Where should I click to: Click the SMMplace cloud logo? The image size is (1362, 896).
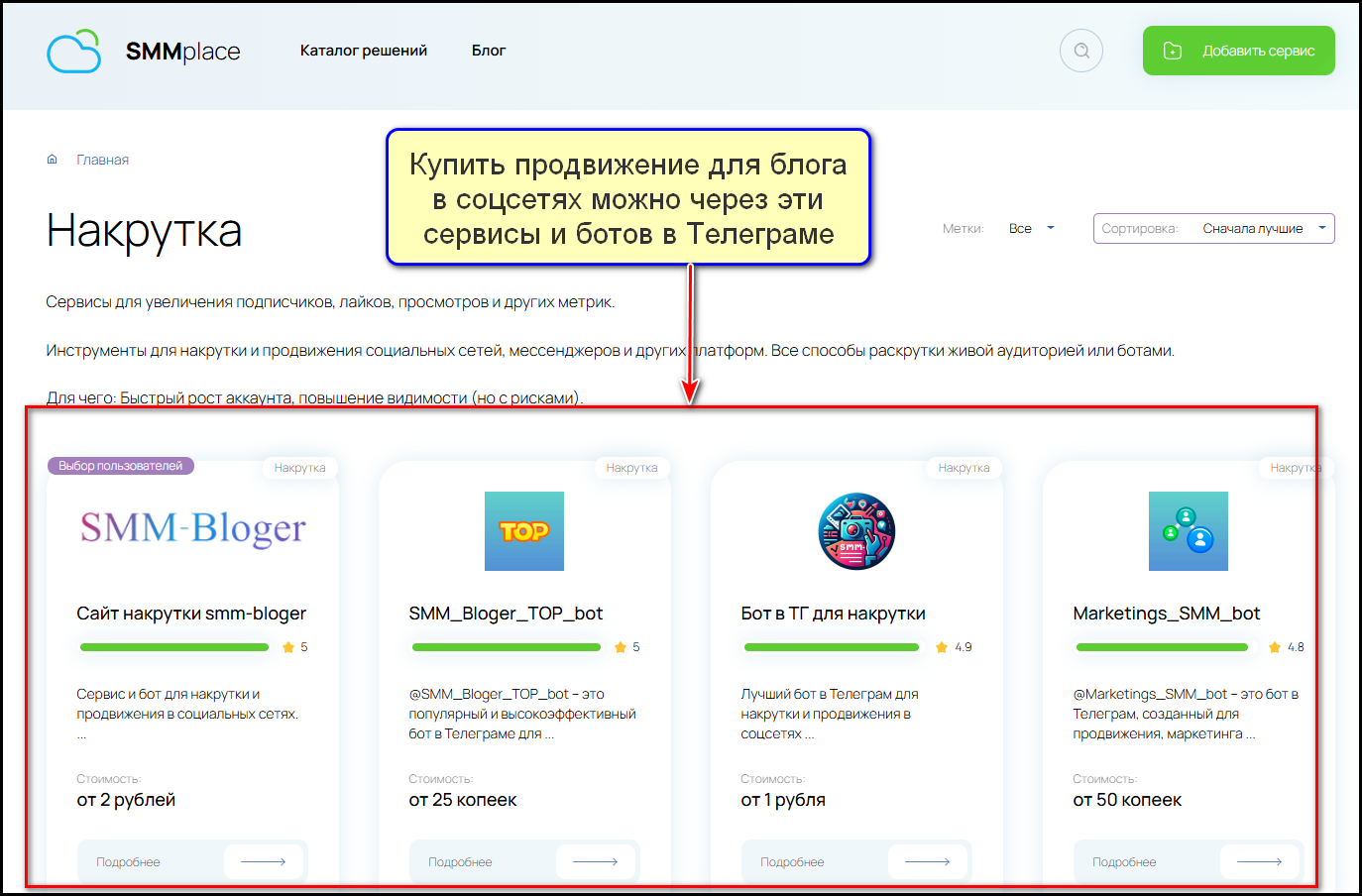point(74,50)
